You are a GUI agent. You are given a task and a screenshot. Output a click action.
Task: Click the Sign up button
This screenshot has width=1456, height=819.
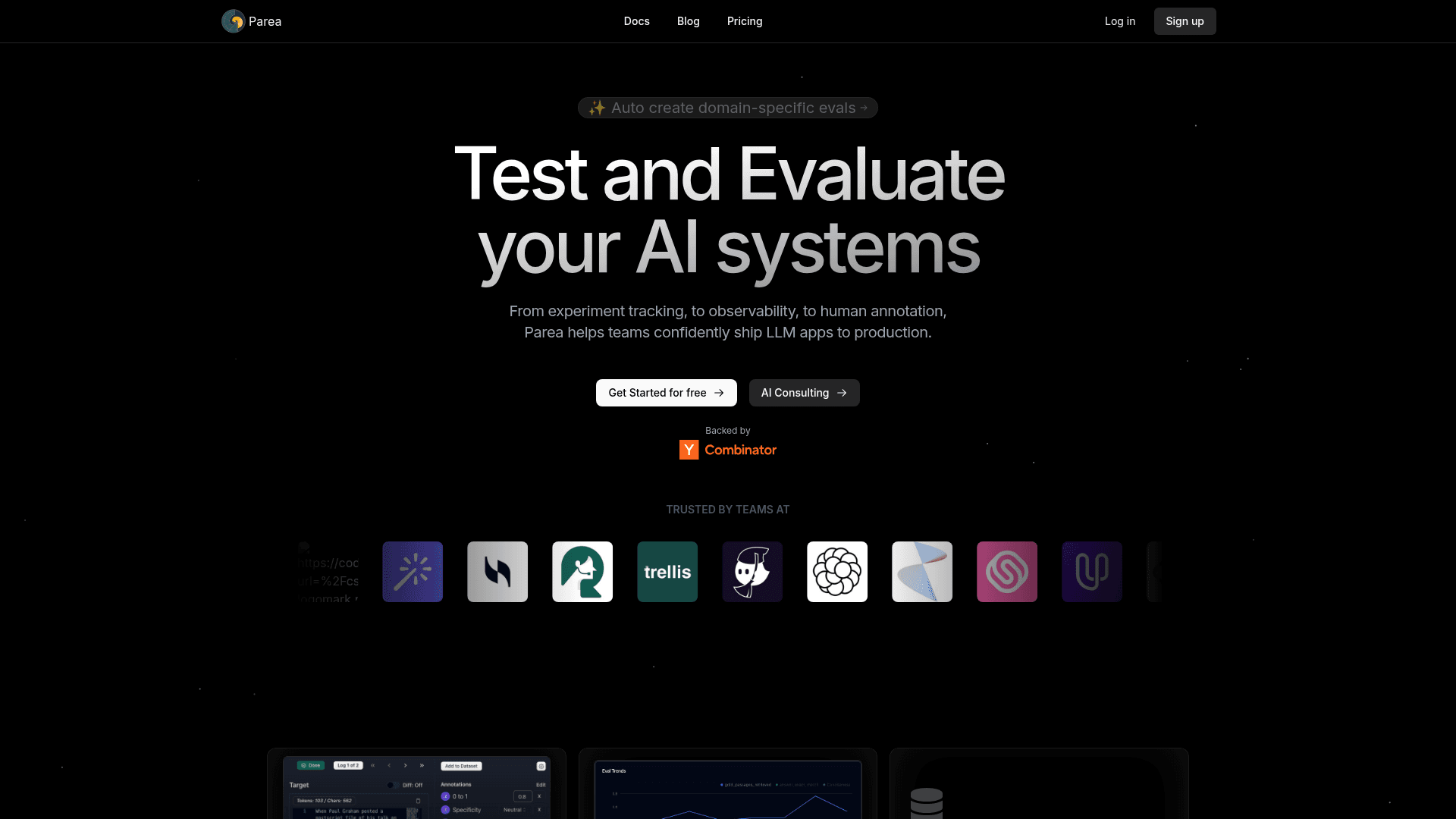pyautogui.click(x=1185, y=21)
